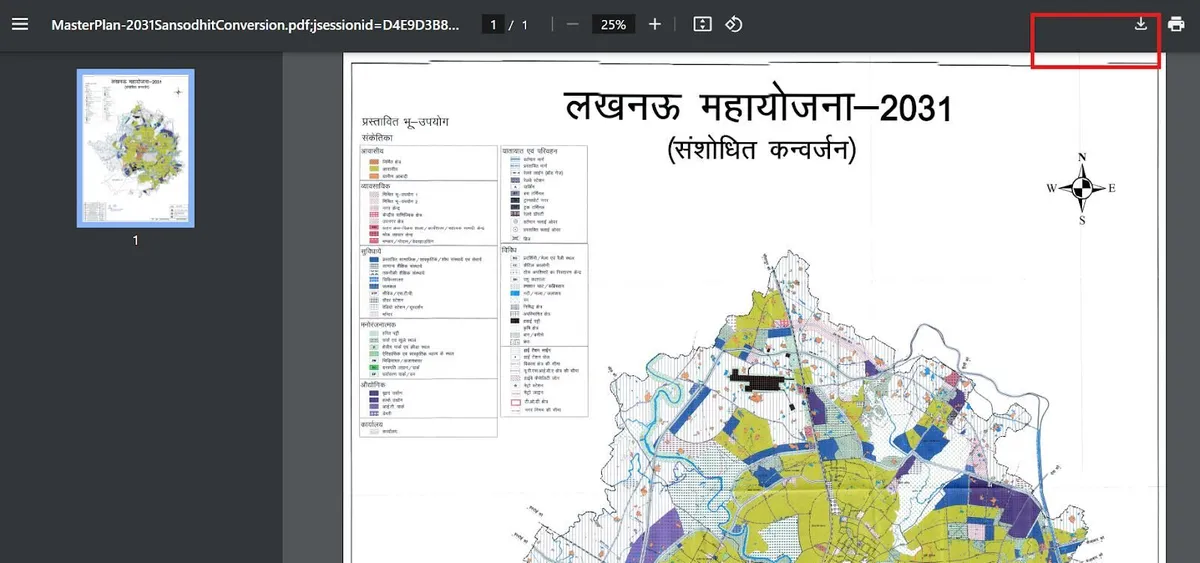Toggle the sidebar with the hamburger menu icon
Image resolution: width=1200 pixels, height=563 pixels.
(x=20, y=24)
